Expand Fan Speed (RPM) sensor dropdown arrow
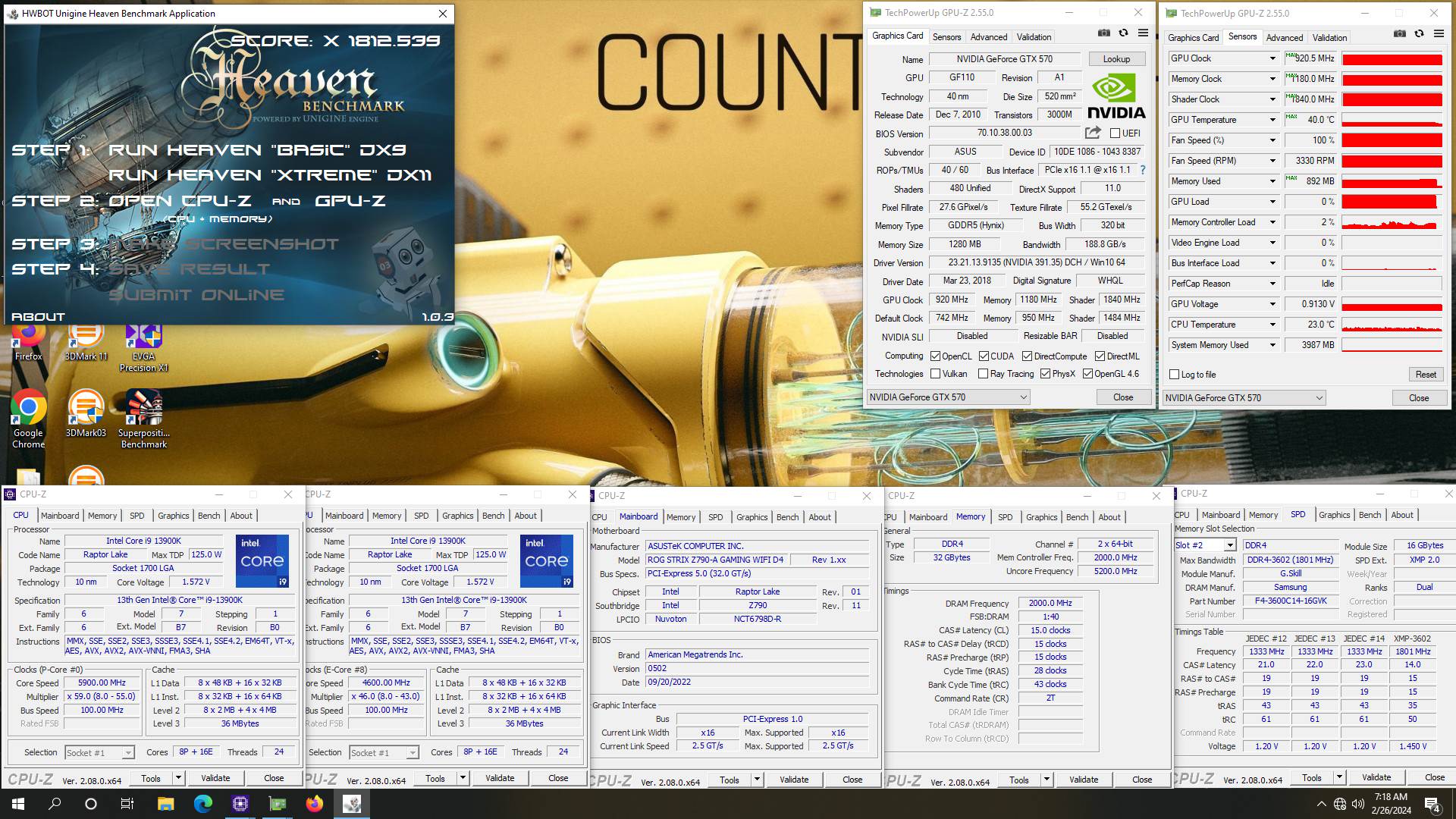 pos(1272,161)
